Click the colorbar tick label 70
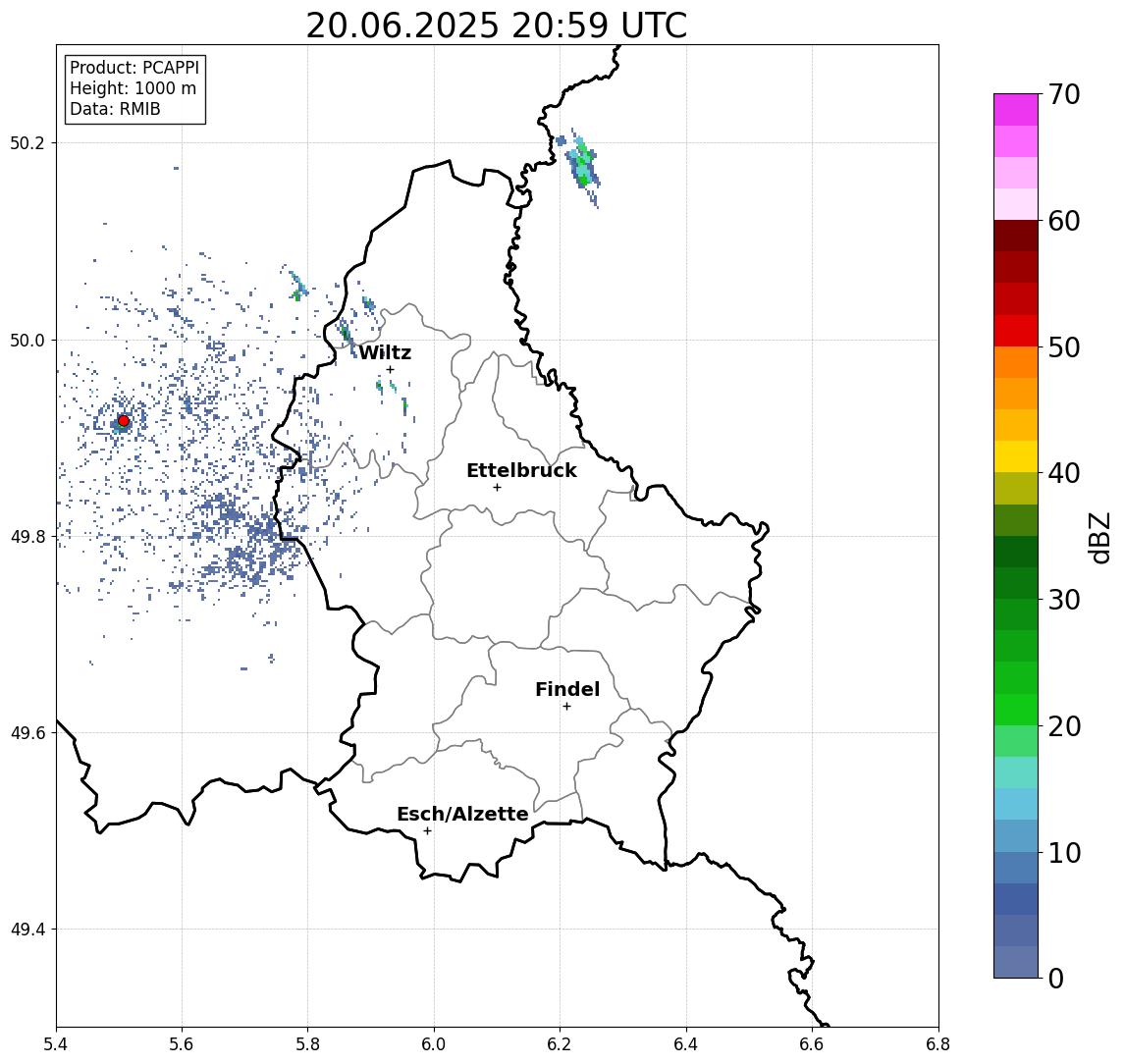This screenshot has width=1124, height=1064. click(1064, 94)
